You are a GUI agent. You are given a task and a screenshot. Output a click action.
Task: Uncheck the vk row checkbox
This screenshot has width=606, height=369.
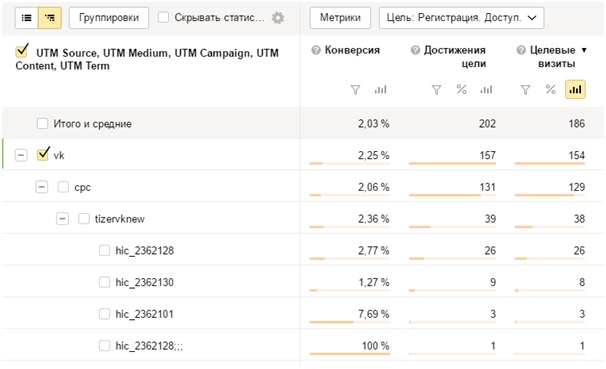pyautogui.click(x=43, y=155)
